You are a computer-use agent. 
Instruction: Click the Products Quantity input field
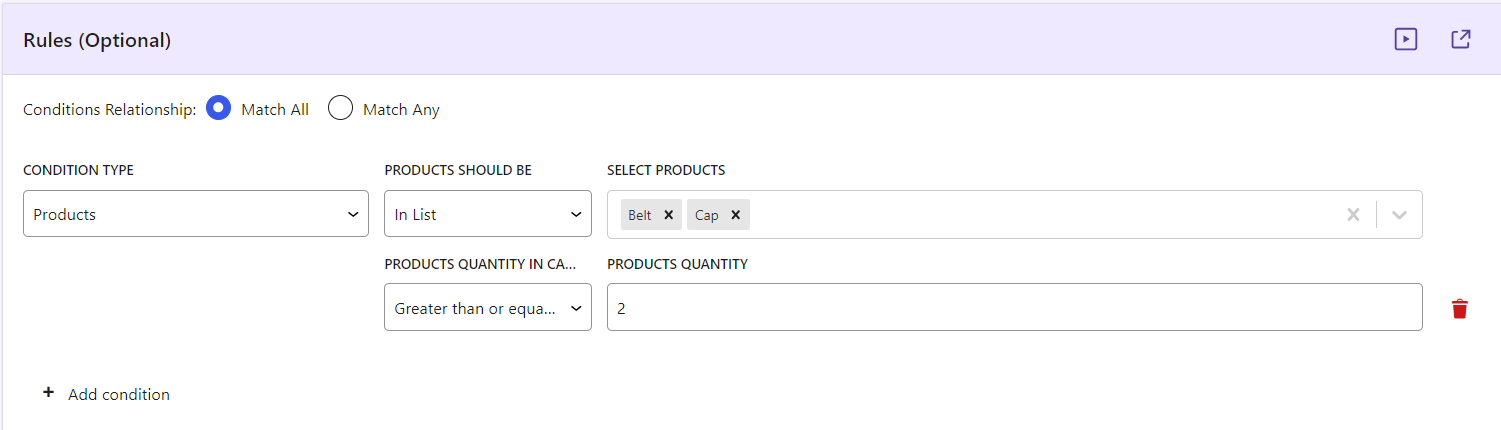(x=1015, y=308)
